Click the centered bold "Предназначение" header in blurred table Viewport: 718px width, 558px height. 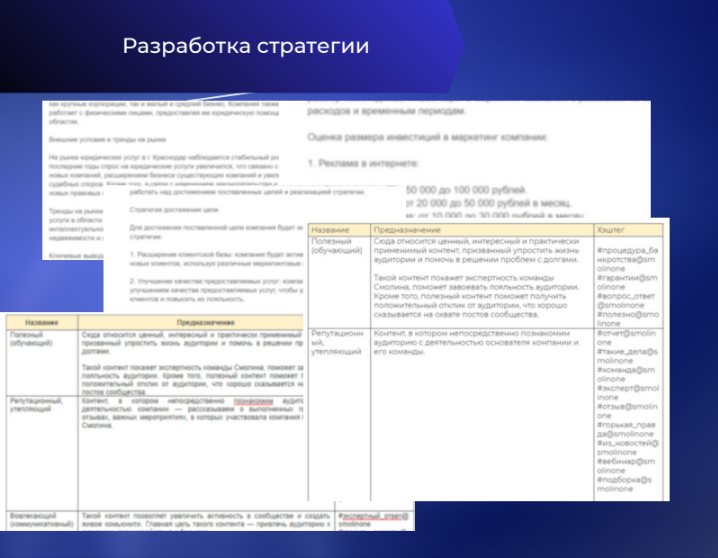[205, 322]
